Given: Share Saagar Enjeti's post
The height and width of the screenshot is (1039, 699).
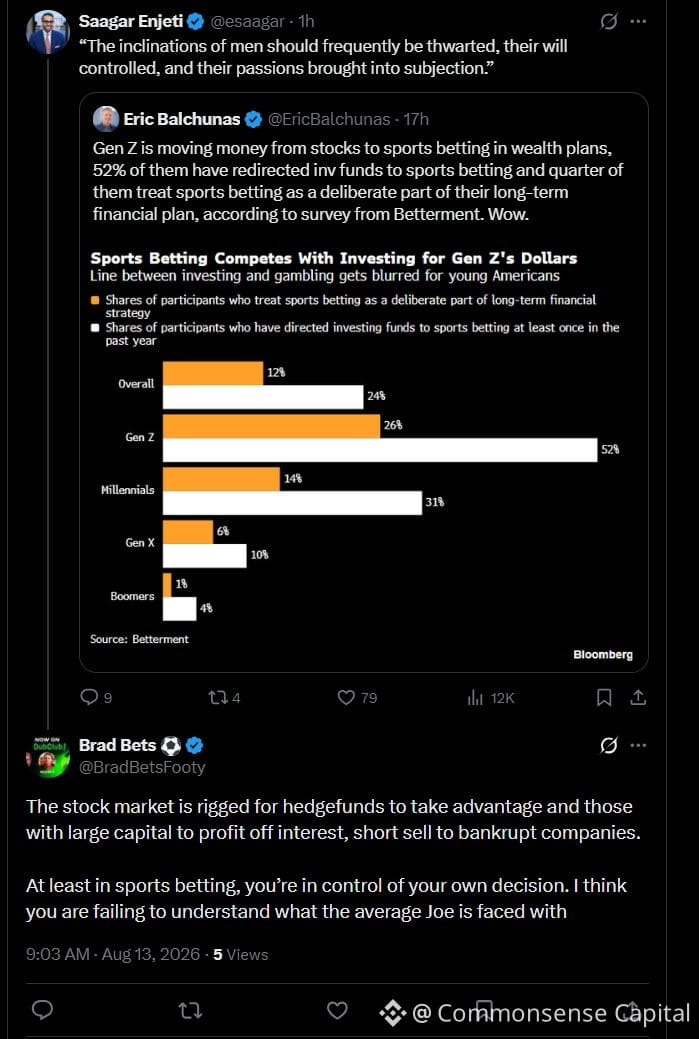Looking at the screenshot, I should tap(638, 698).
